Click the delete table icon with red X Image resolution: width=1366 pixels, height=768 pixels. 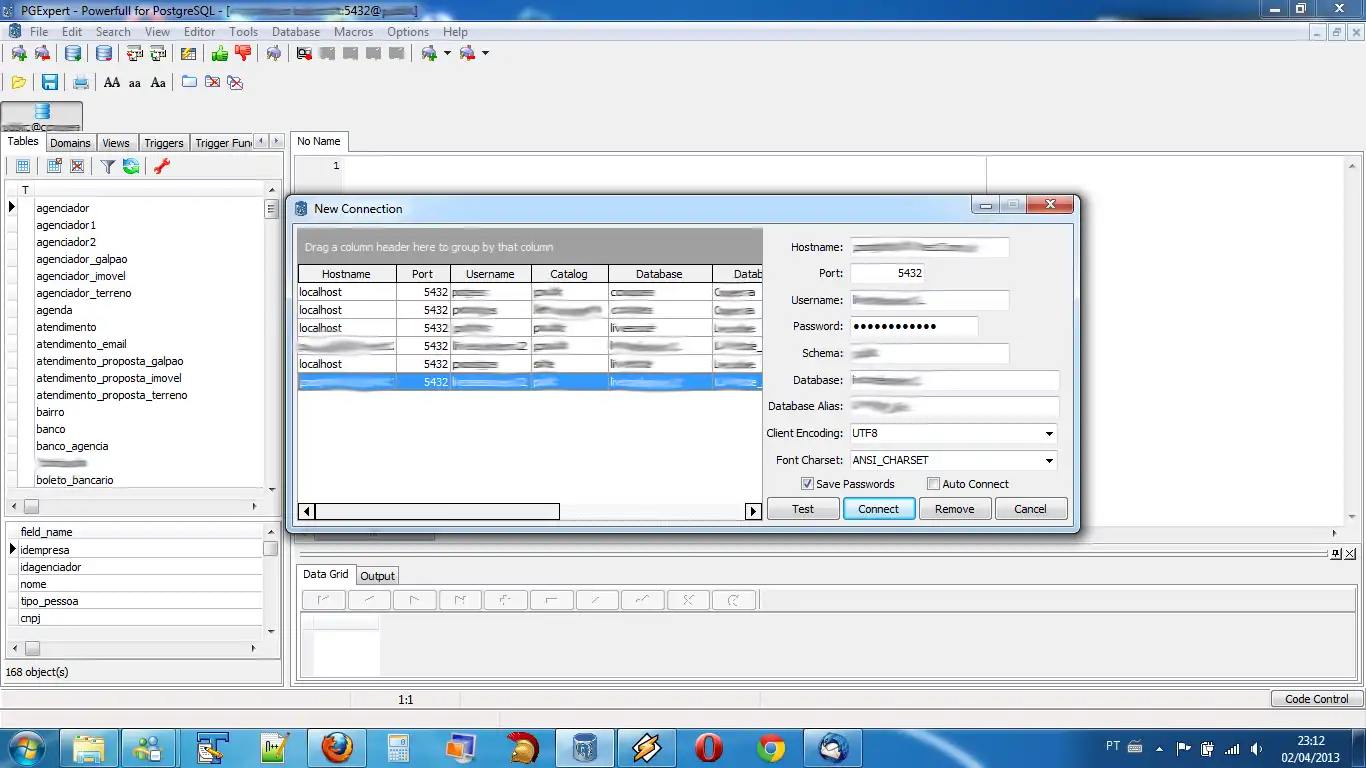pos(77,166)
